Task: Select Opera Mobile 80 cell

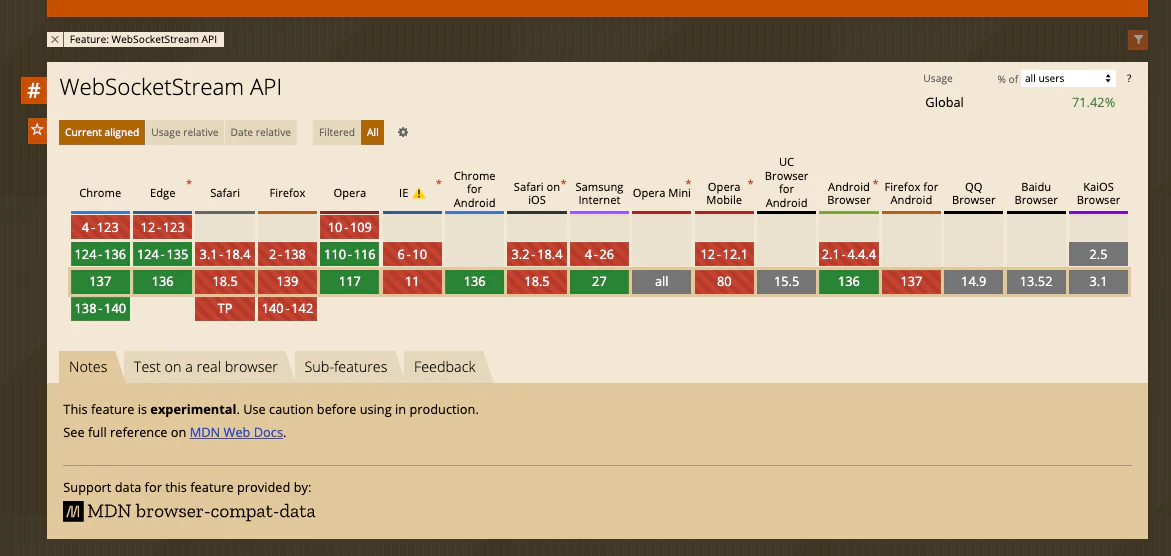Action: click(724, 282)
